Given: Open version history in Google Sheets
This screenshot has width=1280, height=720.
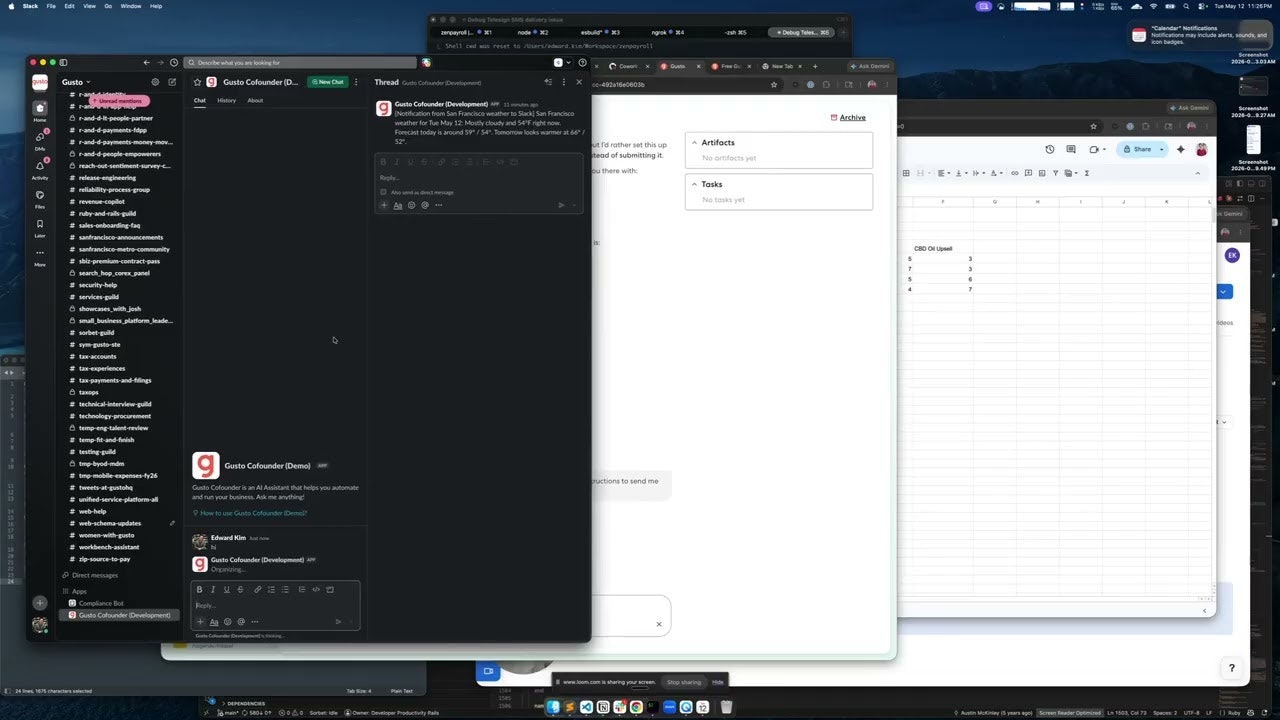Looking at the screenshot, I should click(x=1050, y=149).
